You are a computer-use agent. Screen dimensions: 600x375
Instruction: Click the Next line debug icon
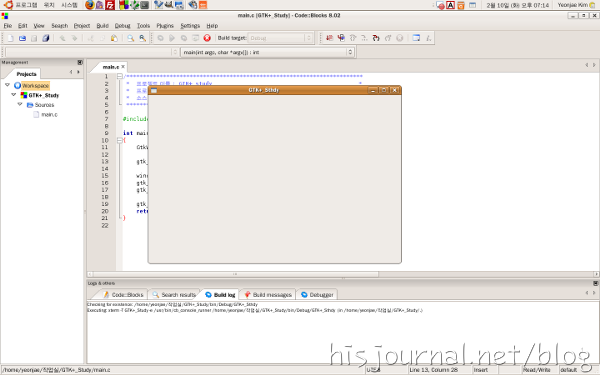[353, 38]
